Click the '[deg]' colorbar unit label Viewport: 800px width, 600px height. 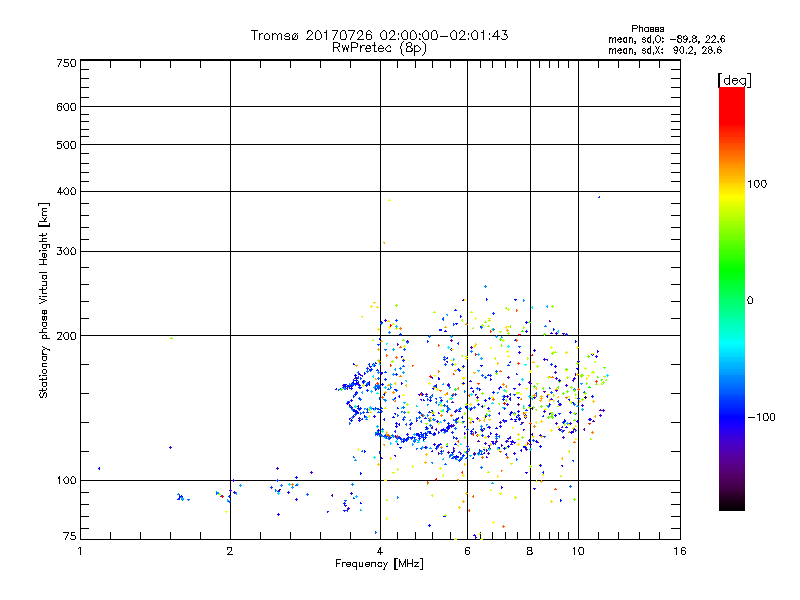tap(734, 80)
